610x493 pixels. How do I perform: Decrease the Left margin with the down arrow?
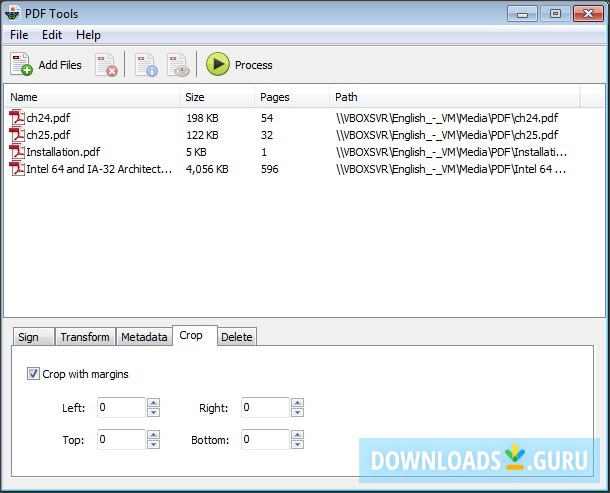point(153,412)
